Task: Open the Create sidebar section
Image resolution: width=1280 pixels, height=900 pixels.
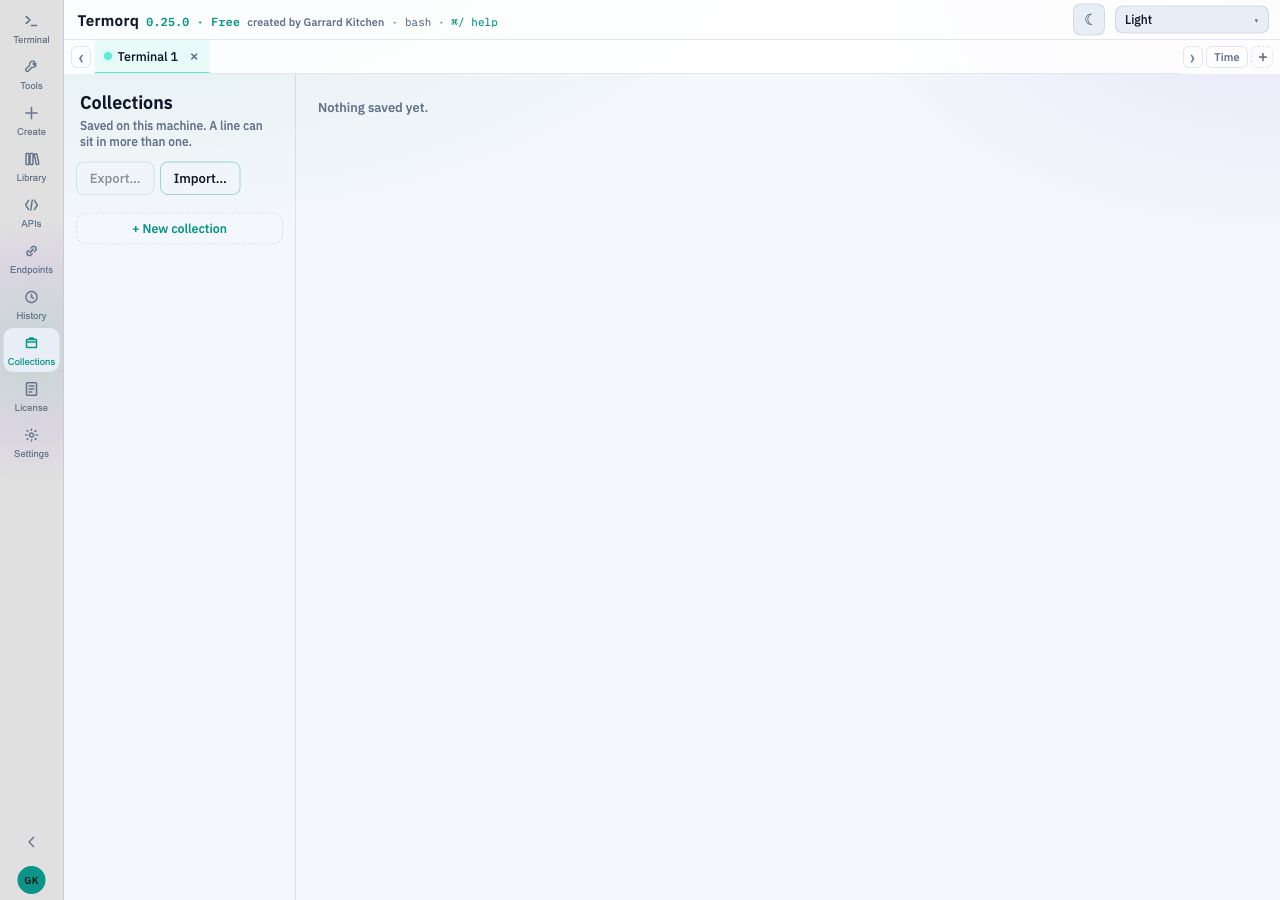Action: click(x=31, y=120)
